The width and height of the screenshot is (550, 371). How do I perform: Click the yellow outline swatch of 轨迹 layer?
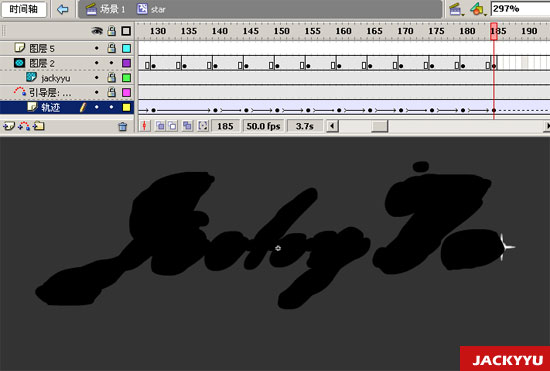click(x=126, y=107)
